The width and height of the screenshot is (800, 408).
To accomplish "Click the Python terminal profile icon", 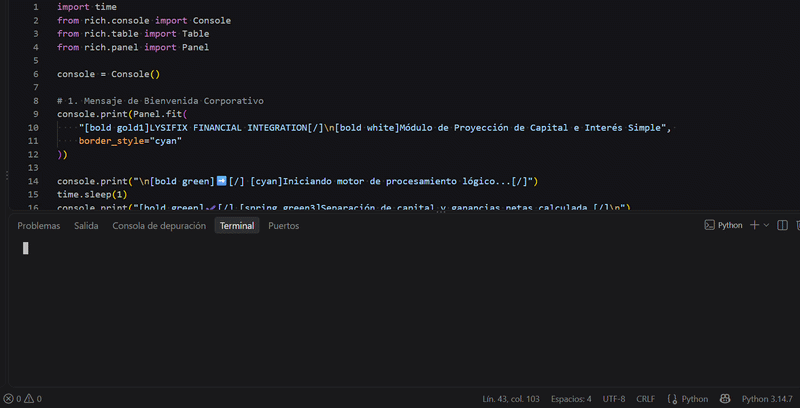I will (709, 225).
